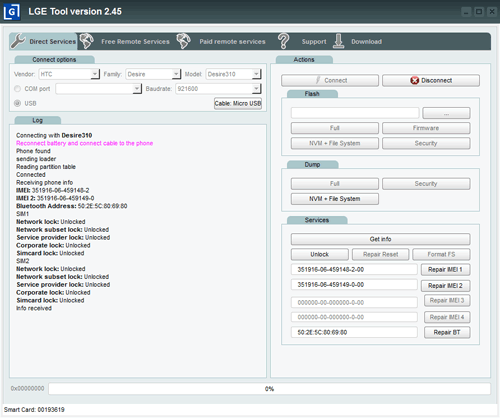Viewport: 500px width, 418px height.
Task: Click the Repair BT button
Action: tap(447, 332)
